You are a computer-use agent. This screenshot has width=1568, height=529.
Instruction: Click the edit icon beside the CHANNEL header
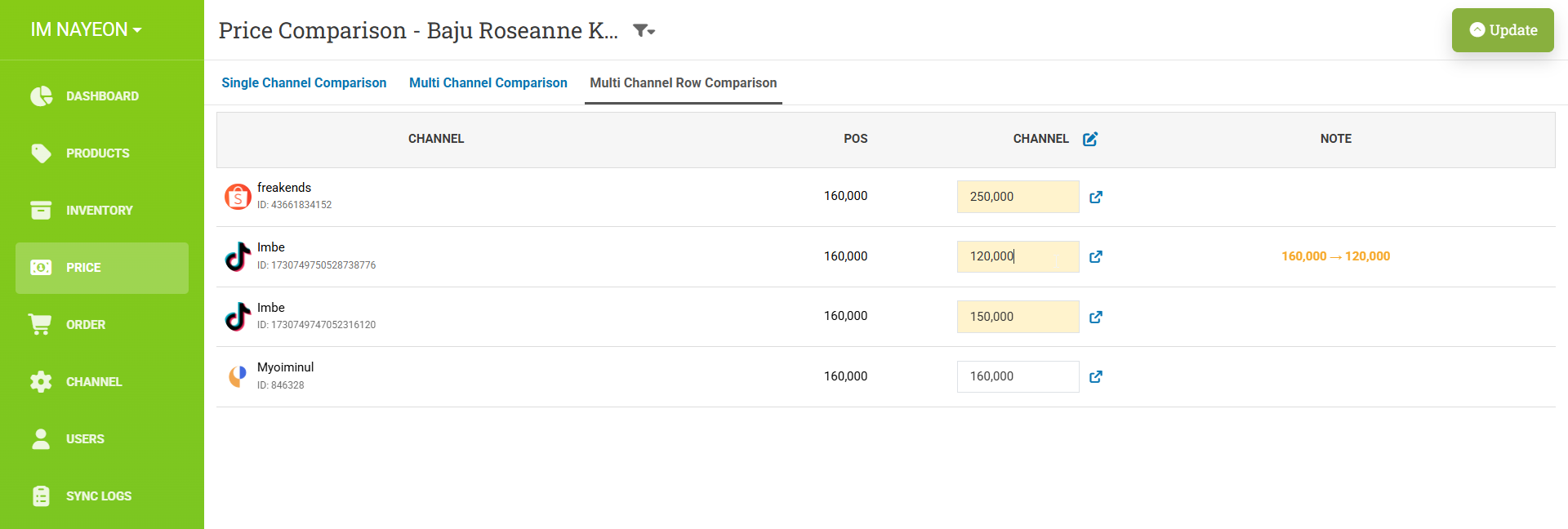[x=1090, y=139]
